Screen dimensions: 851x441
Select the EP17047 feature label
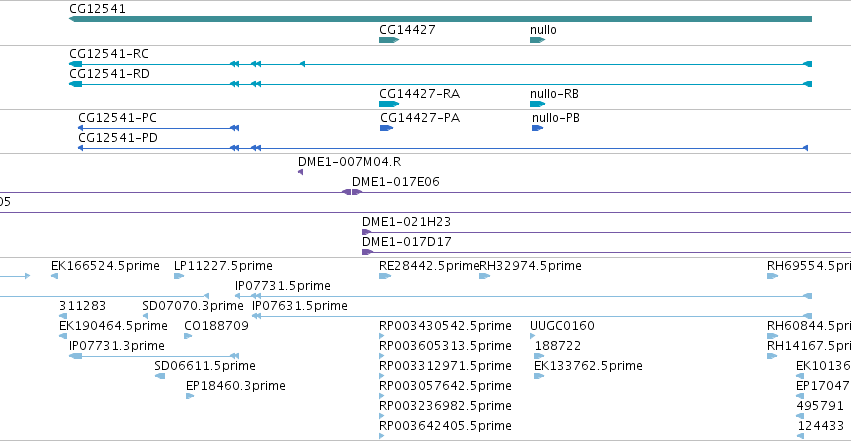tap(823, 386)
